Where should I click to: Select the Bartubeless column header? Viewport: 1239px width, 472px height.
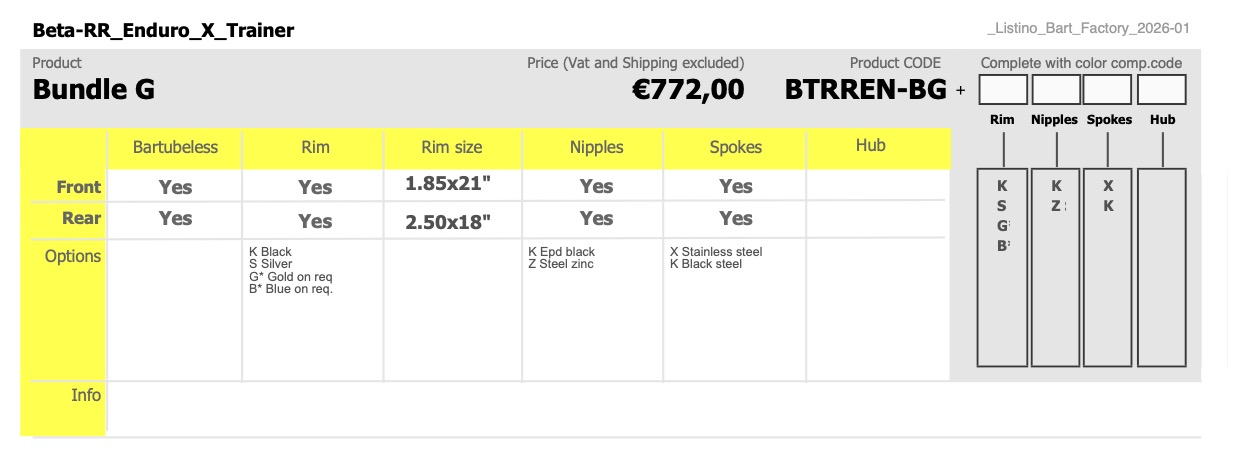click(175, 148)
